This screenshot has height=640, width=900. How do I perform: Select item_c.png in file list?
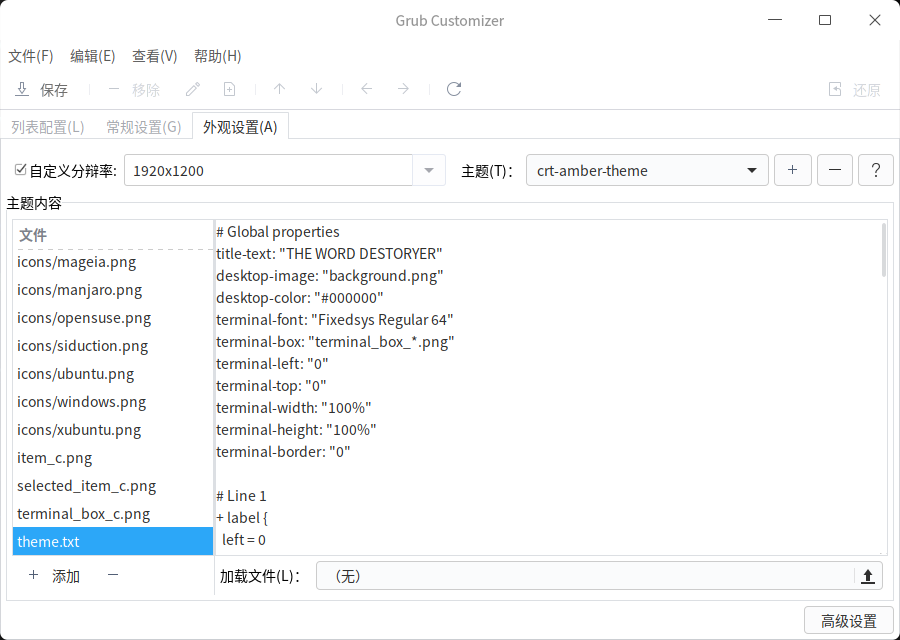113,458
